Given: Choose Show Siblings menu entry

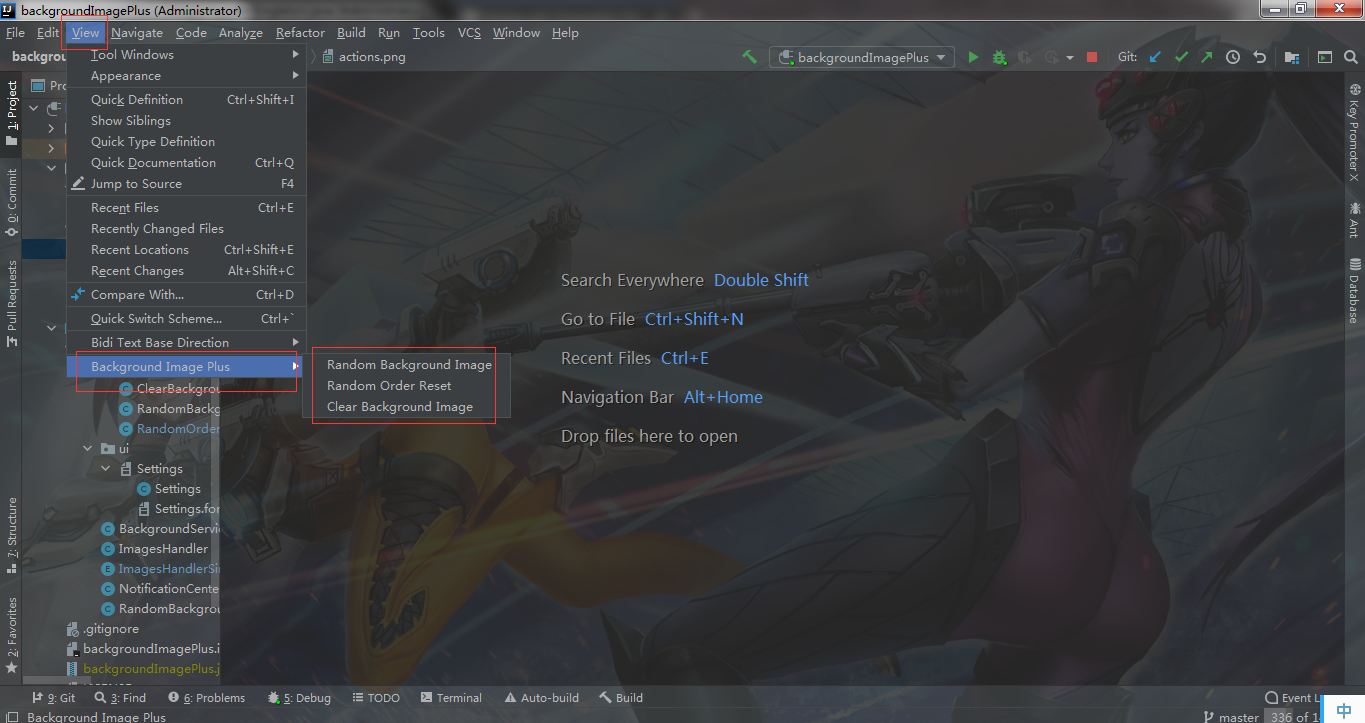Looking at the screenshot, I should pos(186,121).
